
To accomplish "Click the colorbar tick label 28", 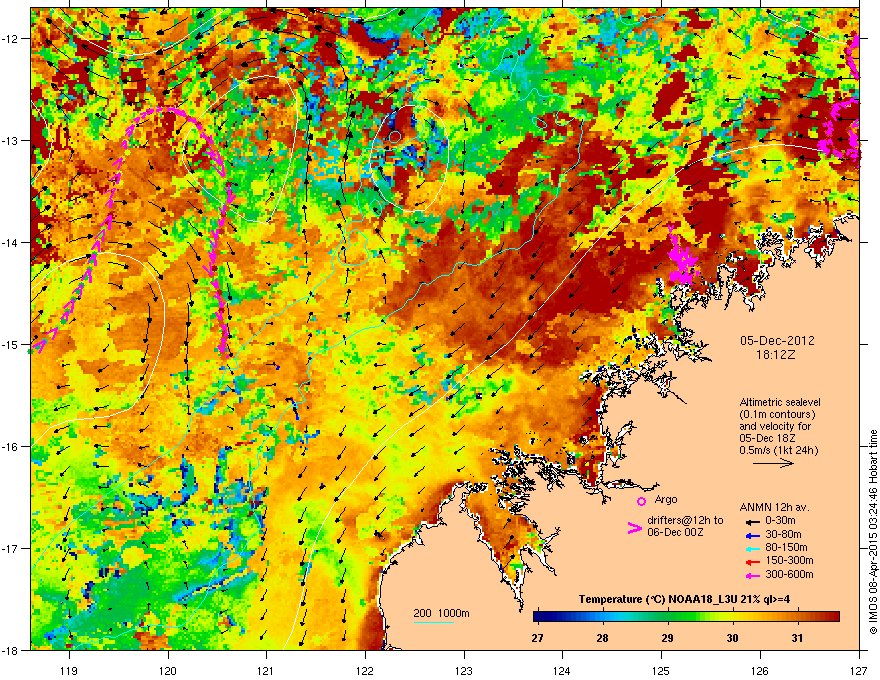I will 602,638.
